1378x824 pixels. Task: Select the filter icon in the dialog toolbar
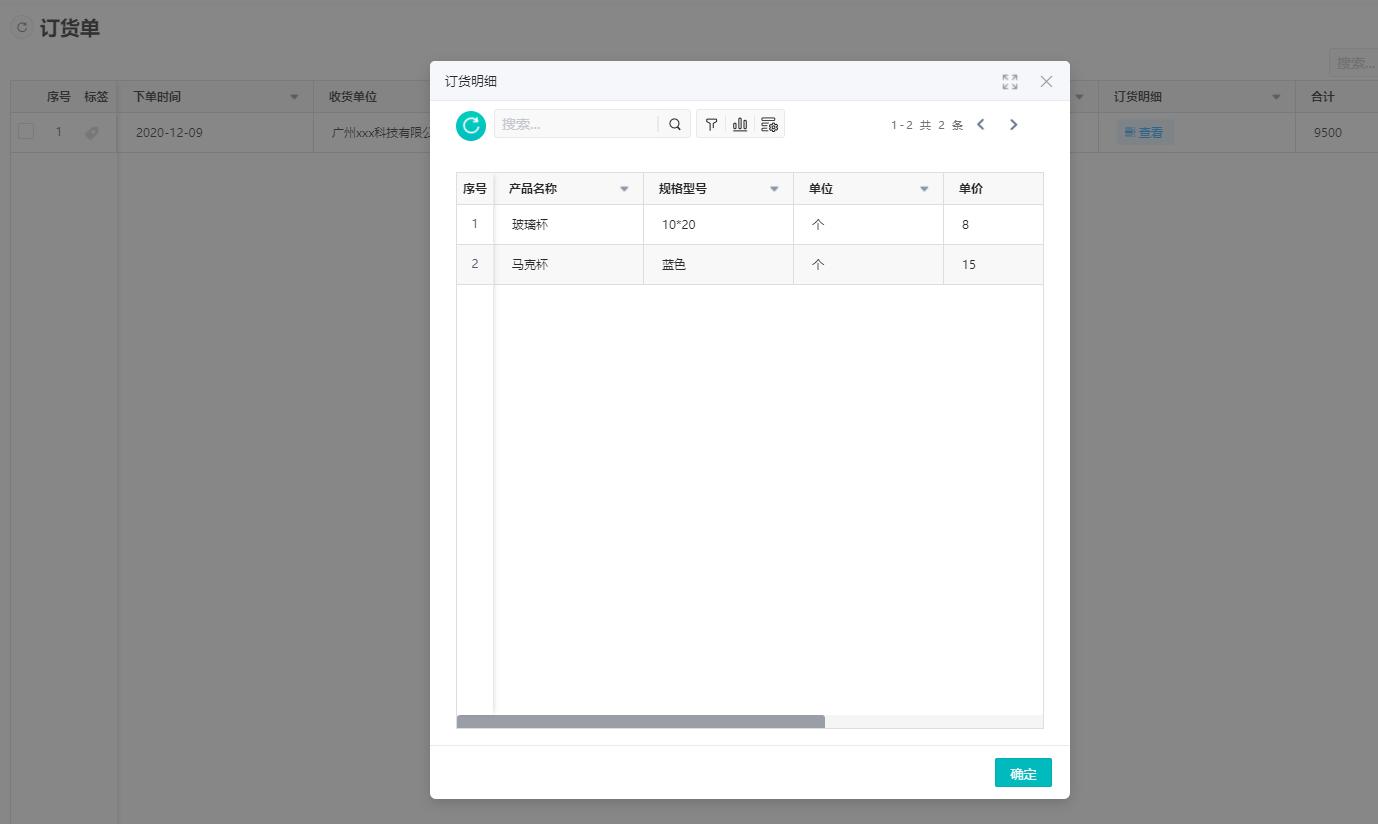711,124
